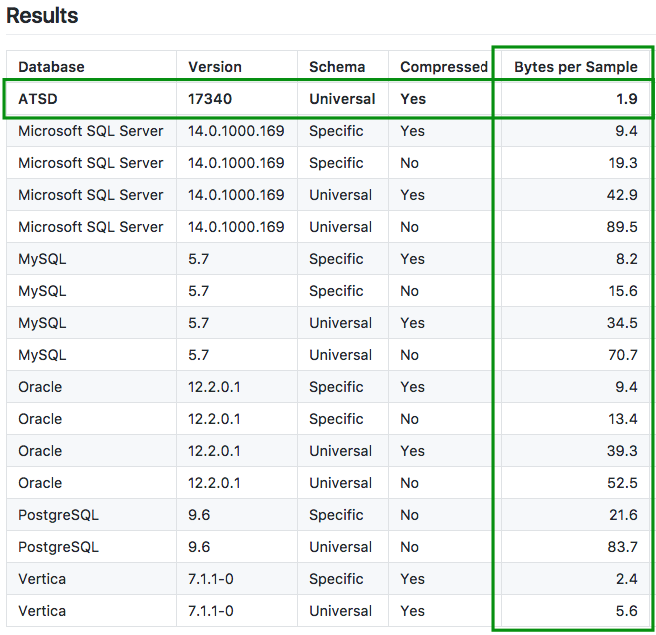The width and height of the screenshot is (656, 635).
Task: Click 9.4 in the Oracle row
Action: [x=626, y=387]
